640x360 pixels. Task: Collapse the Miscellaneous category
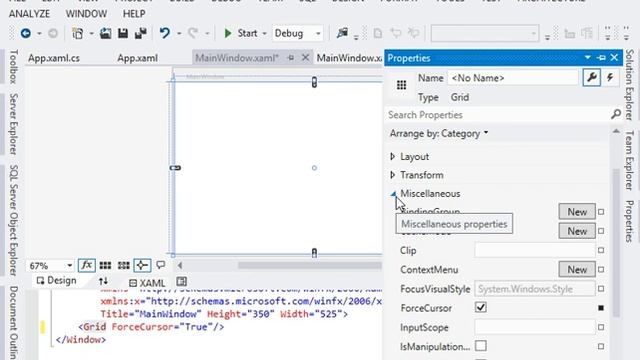[x=393, y=194]
